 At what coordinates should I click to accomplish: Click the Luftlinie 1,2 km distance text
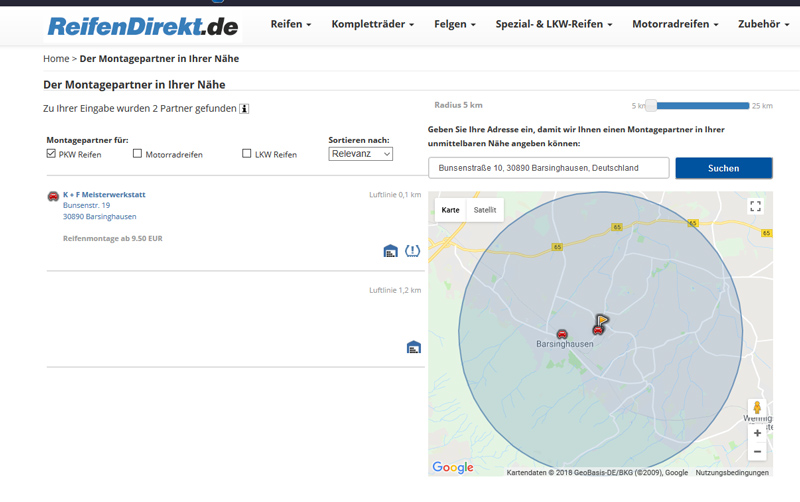(x=395, y=290)
